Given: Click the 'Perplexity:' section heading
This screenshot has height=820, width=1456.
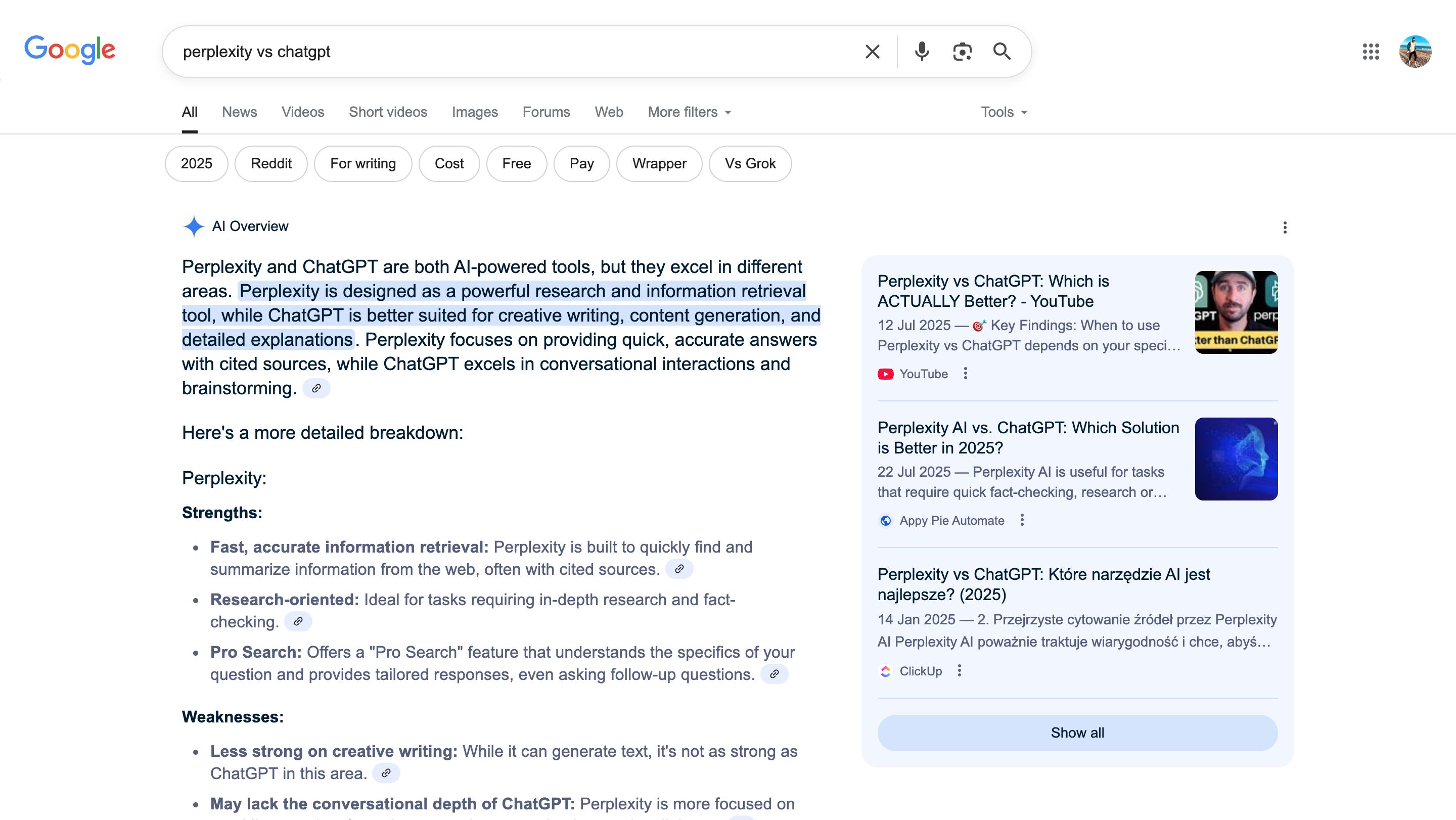Looking at the screenshot, I should coord(224,478).
